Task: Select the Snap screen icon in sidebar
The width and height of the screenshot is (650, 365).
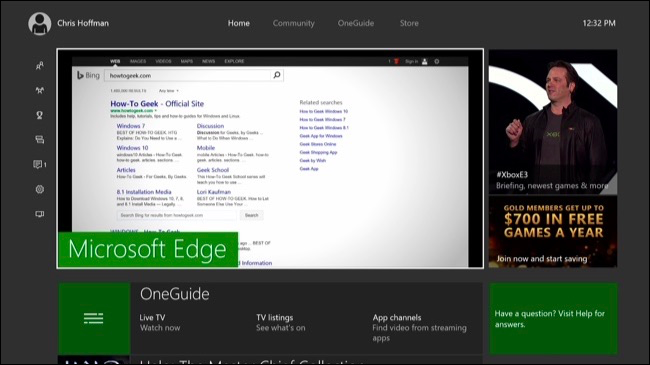Action: coord(39,214)
